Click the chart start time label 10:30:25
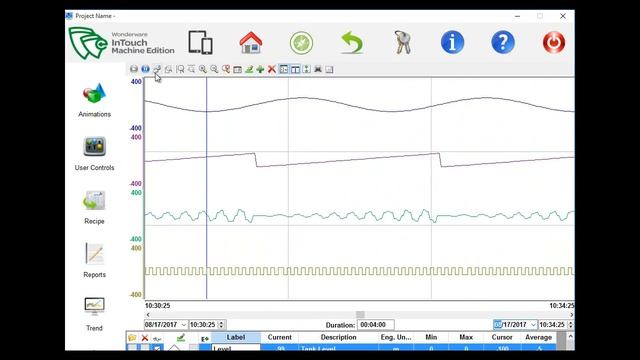The image size is (640, 360). pyautogui.click(x=158, y=305)
